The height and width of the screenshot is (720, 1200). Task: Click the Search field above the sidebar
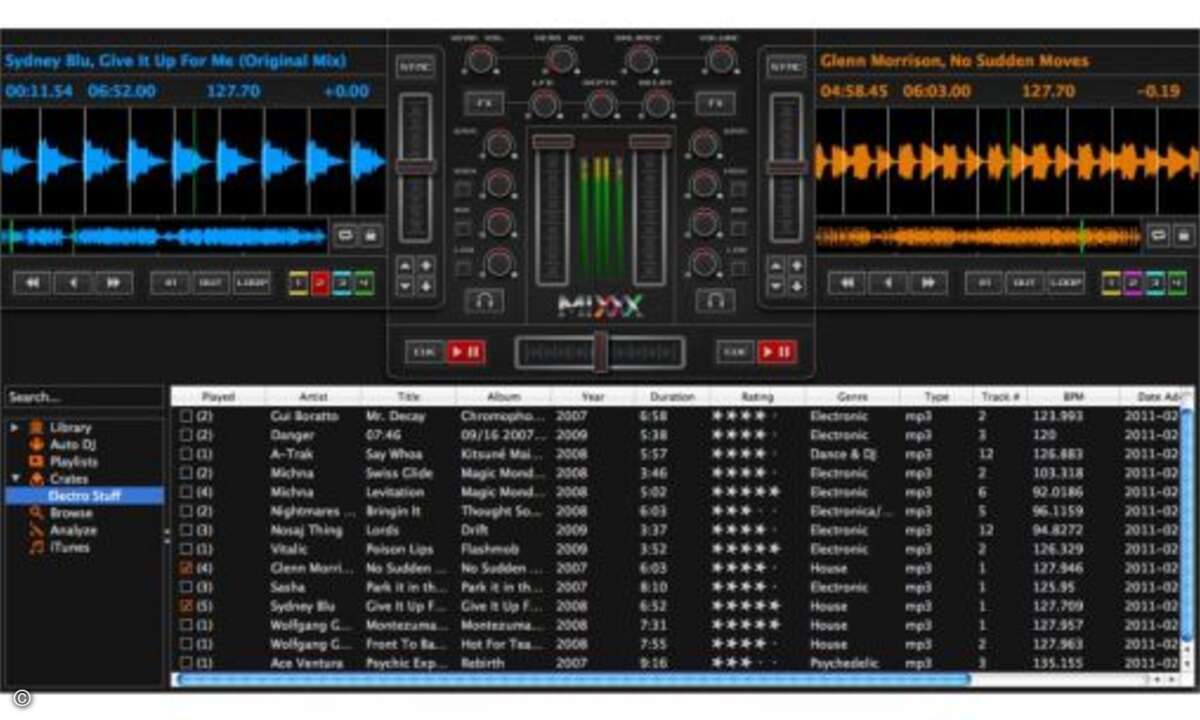(x=84, y=397)
